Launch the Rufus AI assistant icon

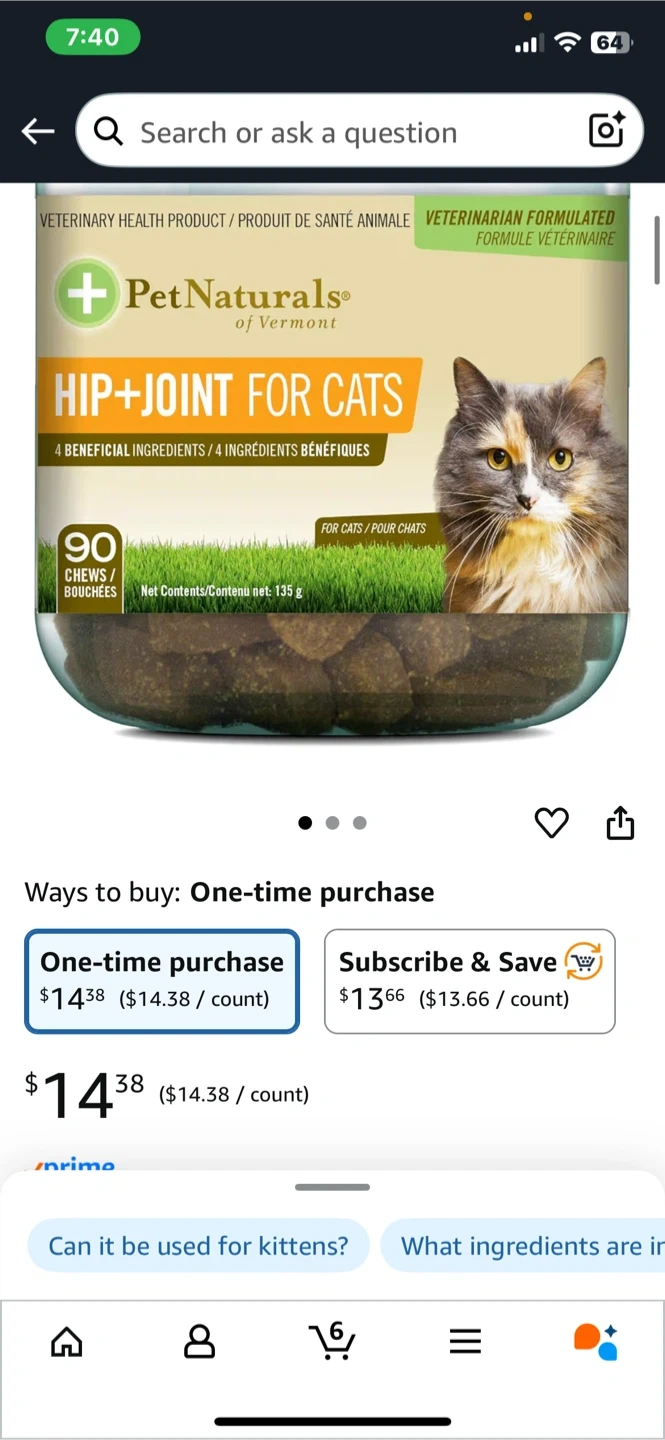coord(596,1341)
